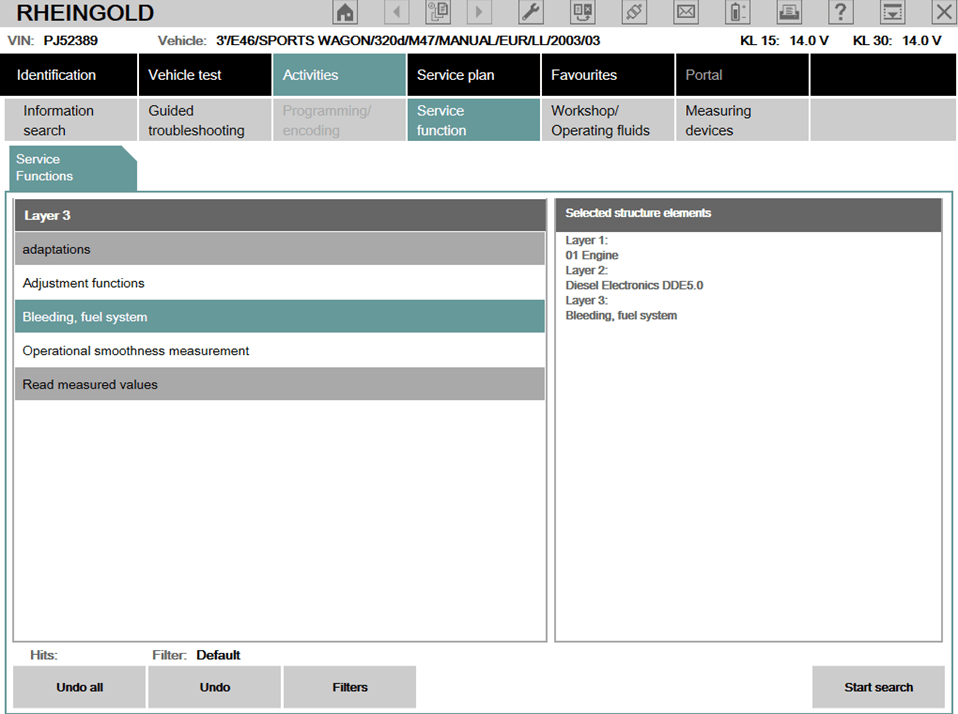
Task: Open the Favourites tab
Action: [x=608, y=75]
